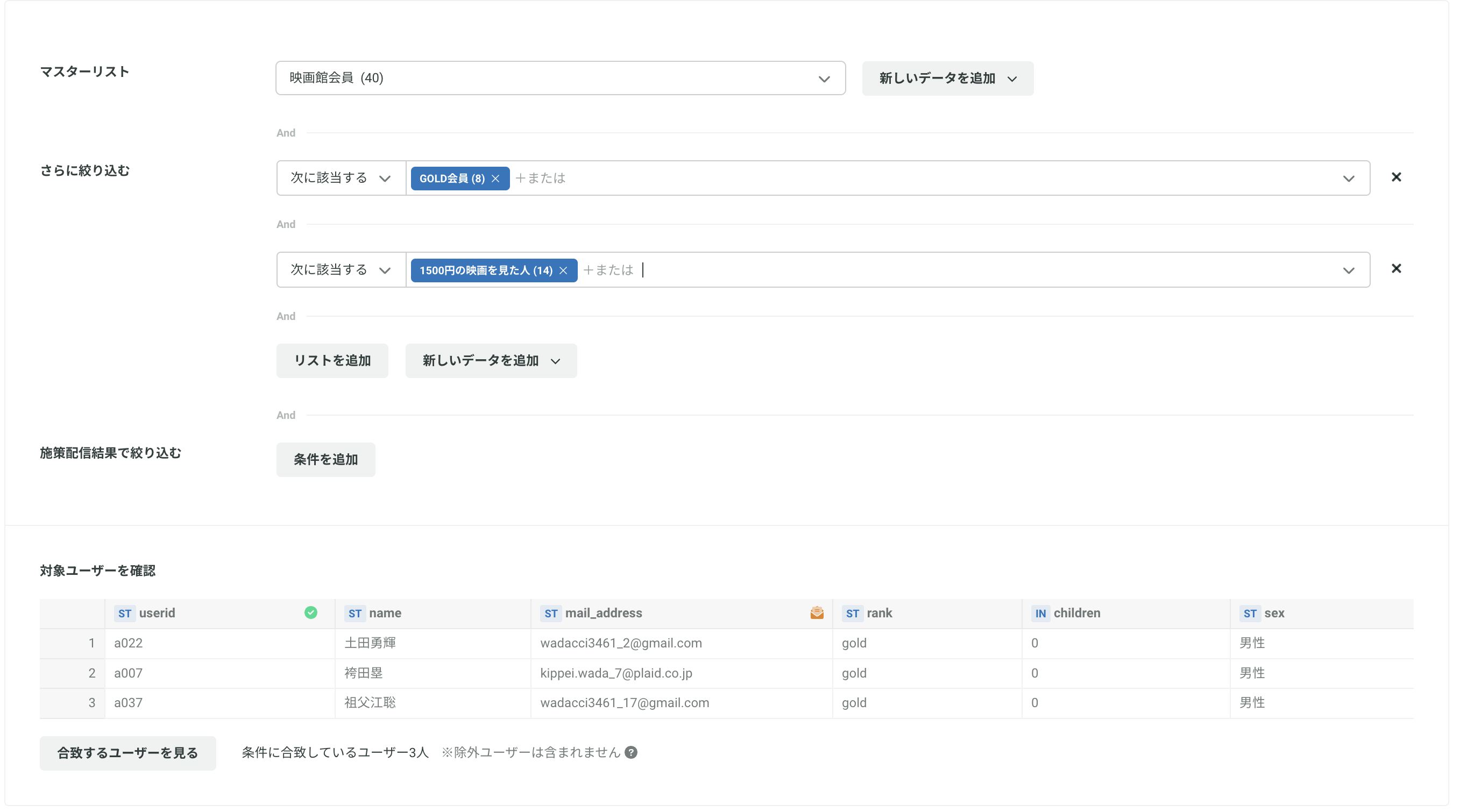Remove the GOLD会員 (8) tag
1460x812 pixels.
tap(495, 179)
